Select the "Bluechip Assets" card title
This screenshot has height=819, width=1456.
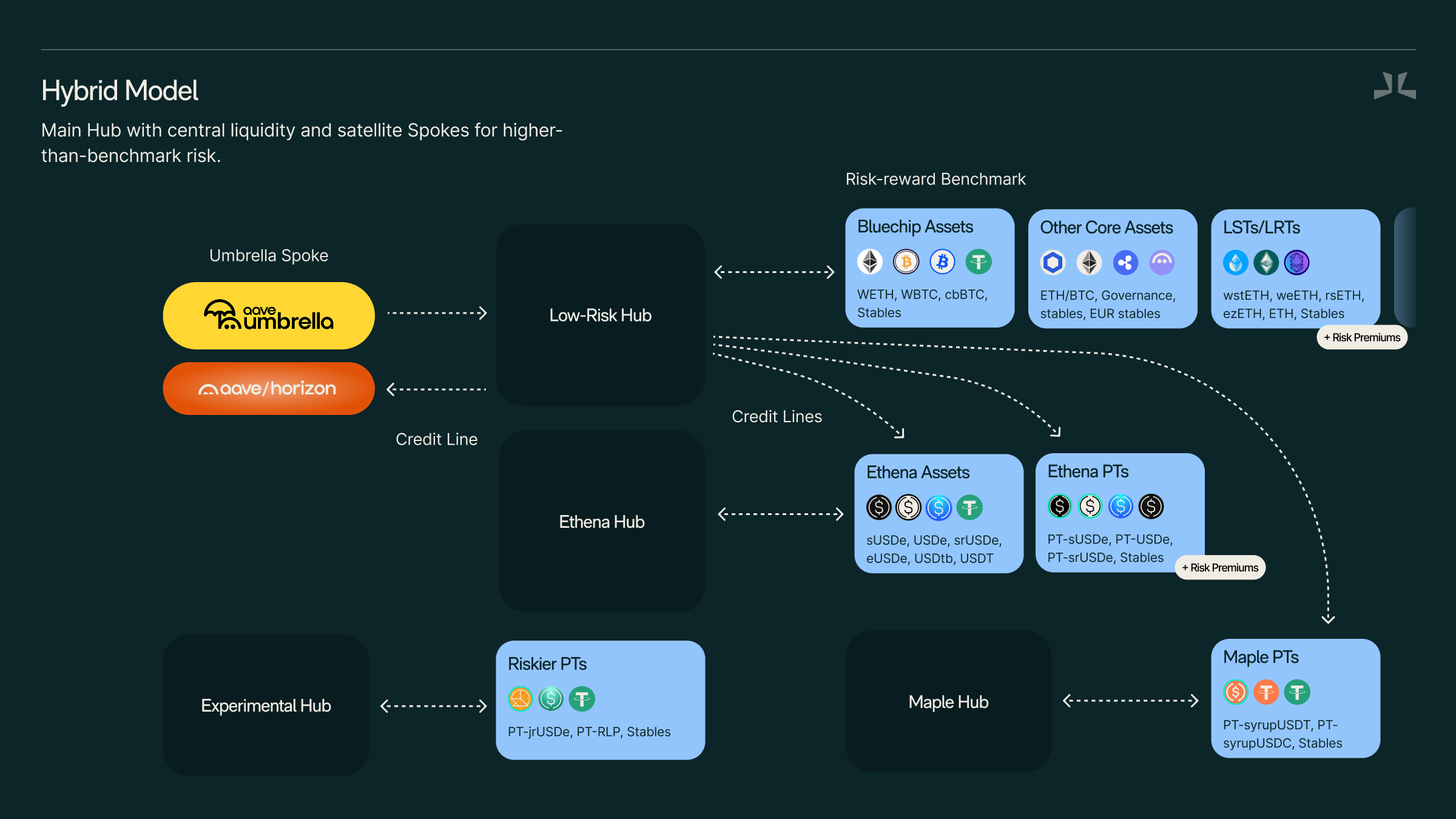(915, 227)
